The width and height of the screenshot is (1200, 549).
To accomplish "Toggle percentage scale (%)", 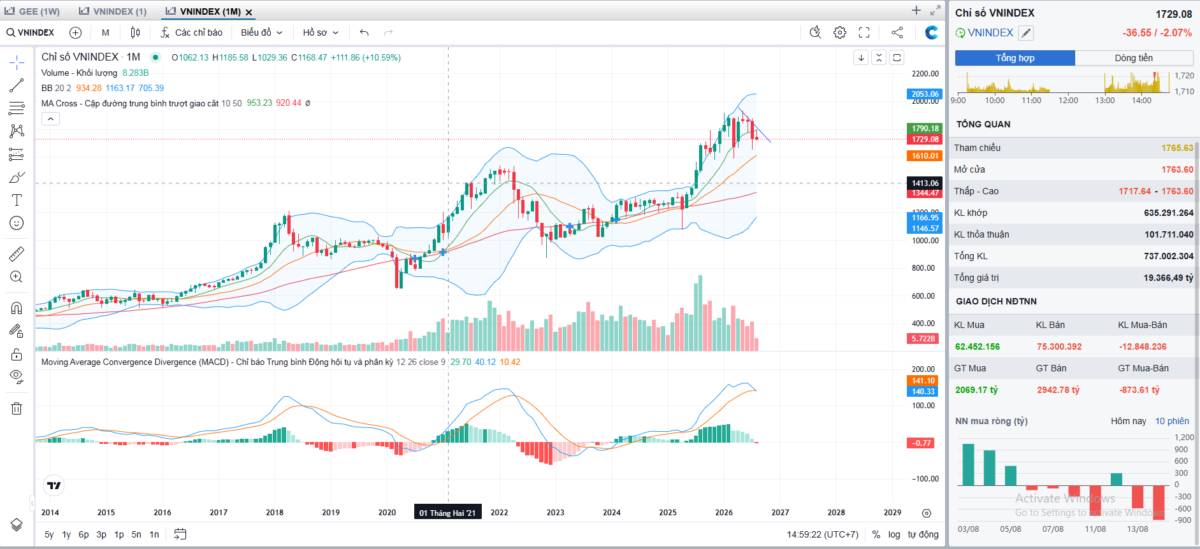I will [x=876, y=535].
